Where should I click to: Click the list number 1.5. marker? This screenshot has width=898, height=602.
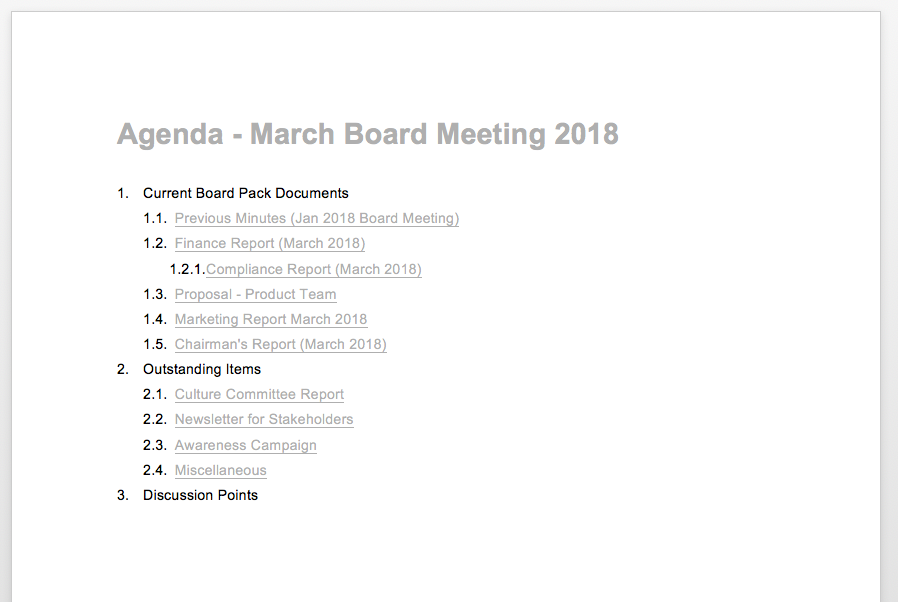tap(155, 344)
